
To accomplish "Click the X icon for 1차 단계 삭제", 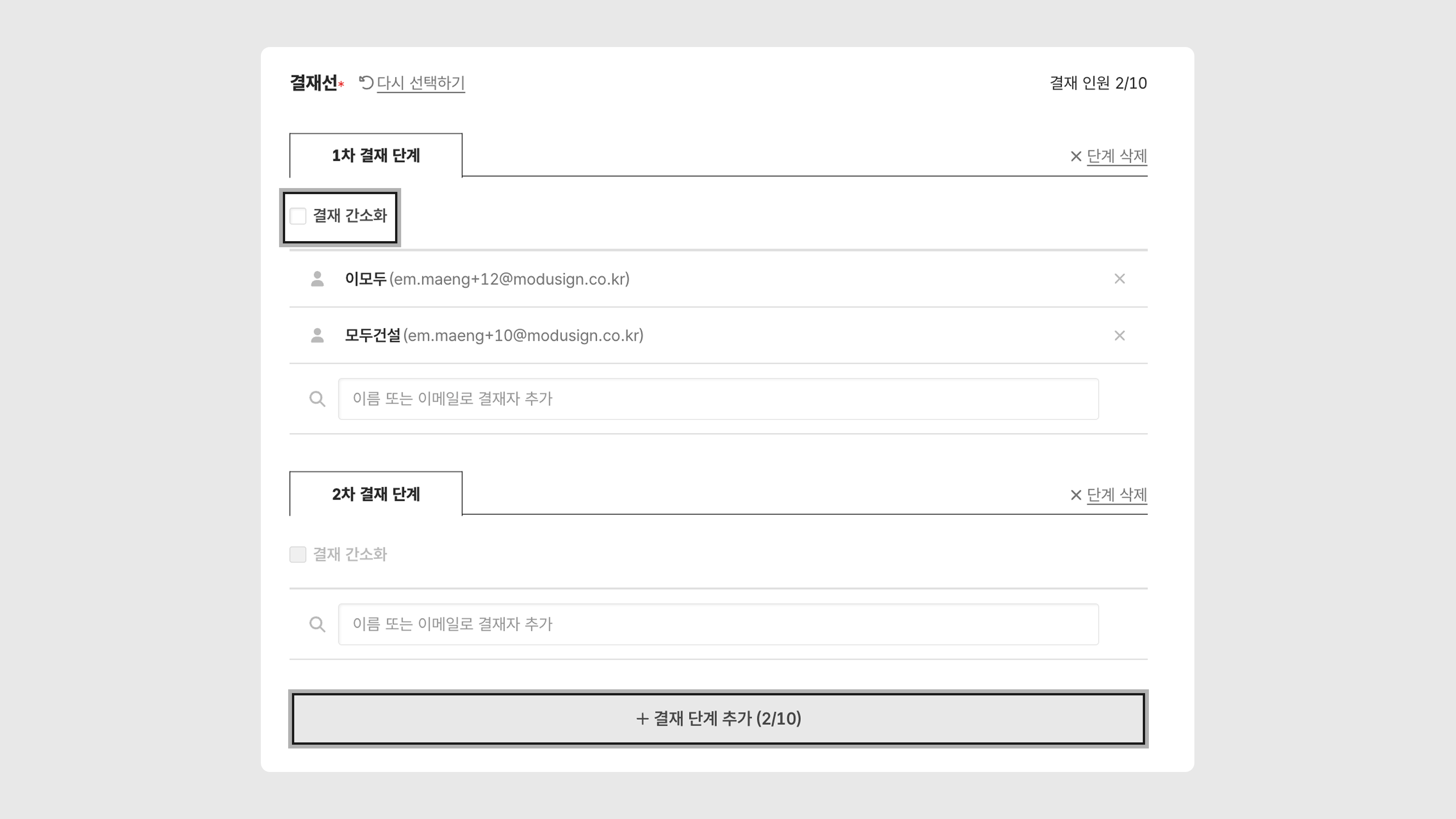I will (x=1076, y=157).
